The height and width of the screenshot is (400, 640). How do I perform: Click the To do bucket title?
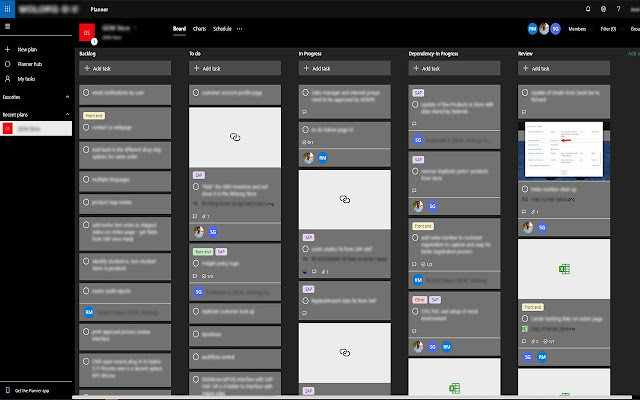click(x=195, y=54)
